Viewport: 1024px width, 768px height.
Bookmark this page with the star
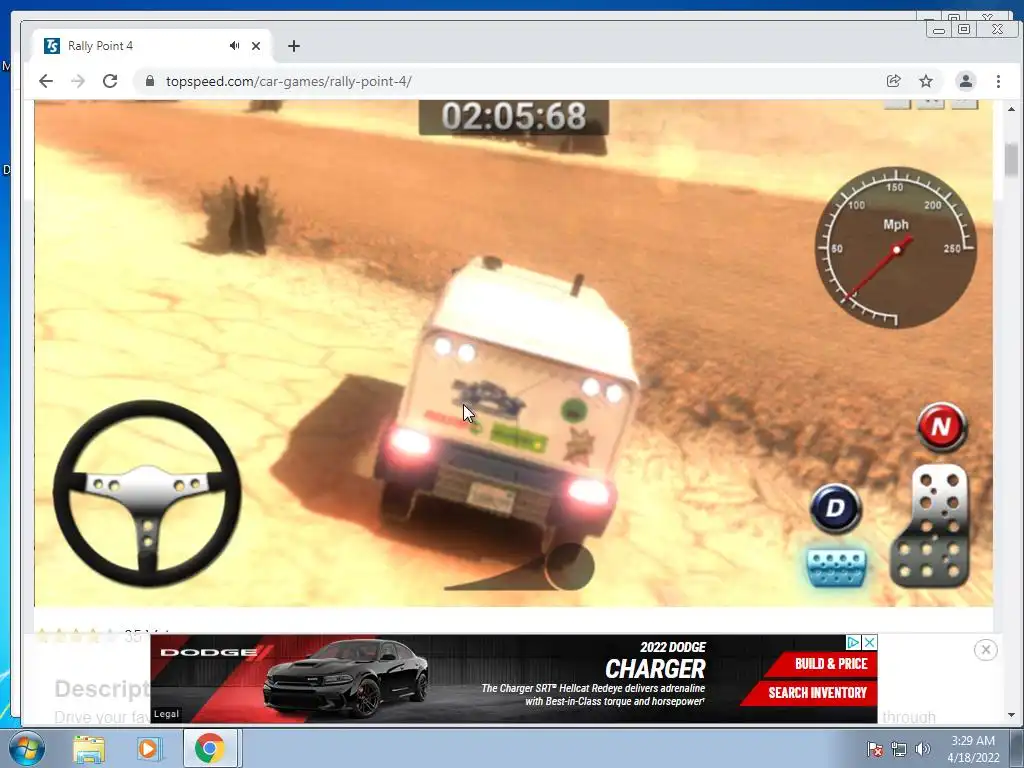pos(926,81)
